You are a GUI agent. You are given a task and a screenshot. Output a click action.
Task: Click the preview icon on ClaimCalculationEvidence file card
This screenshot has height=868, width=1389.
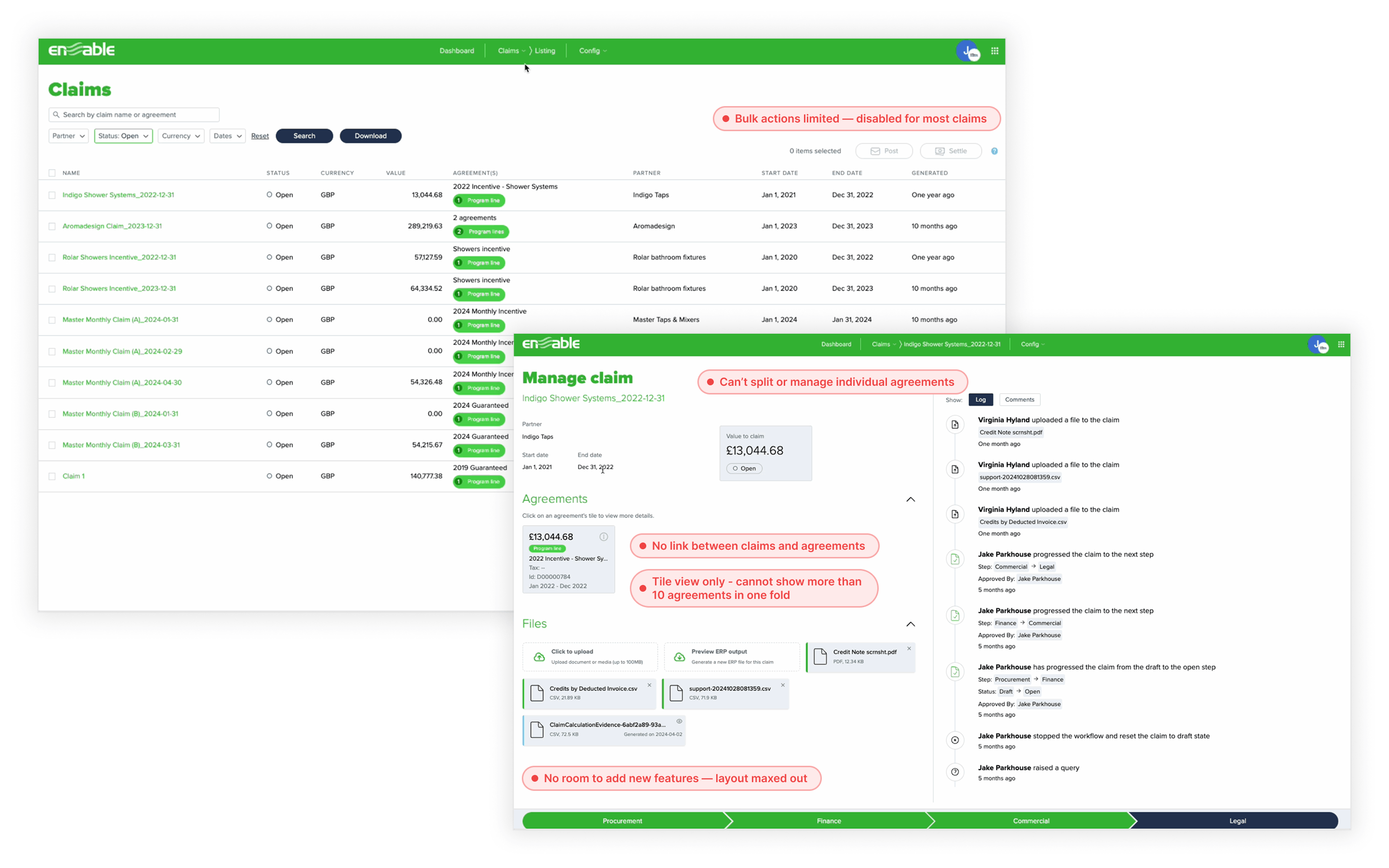point(679,721)
